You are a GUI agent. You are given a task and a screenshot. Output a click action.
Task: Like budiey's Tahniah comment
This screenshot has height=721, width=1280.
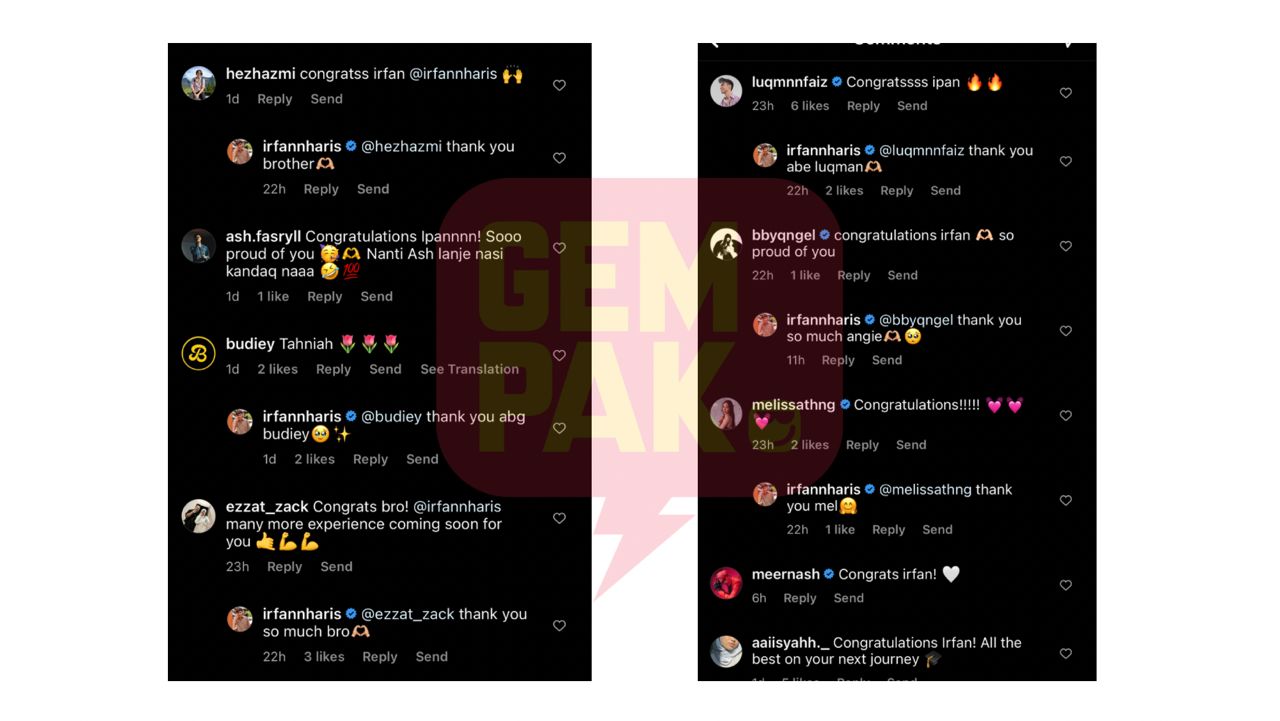(559, 356)
